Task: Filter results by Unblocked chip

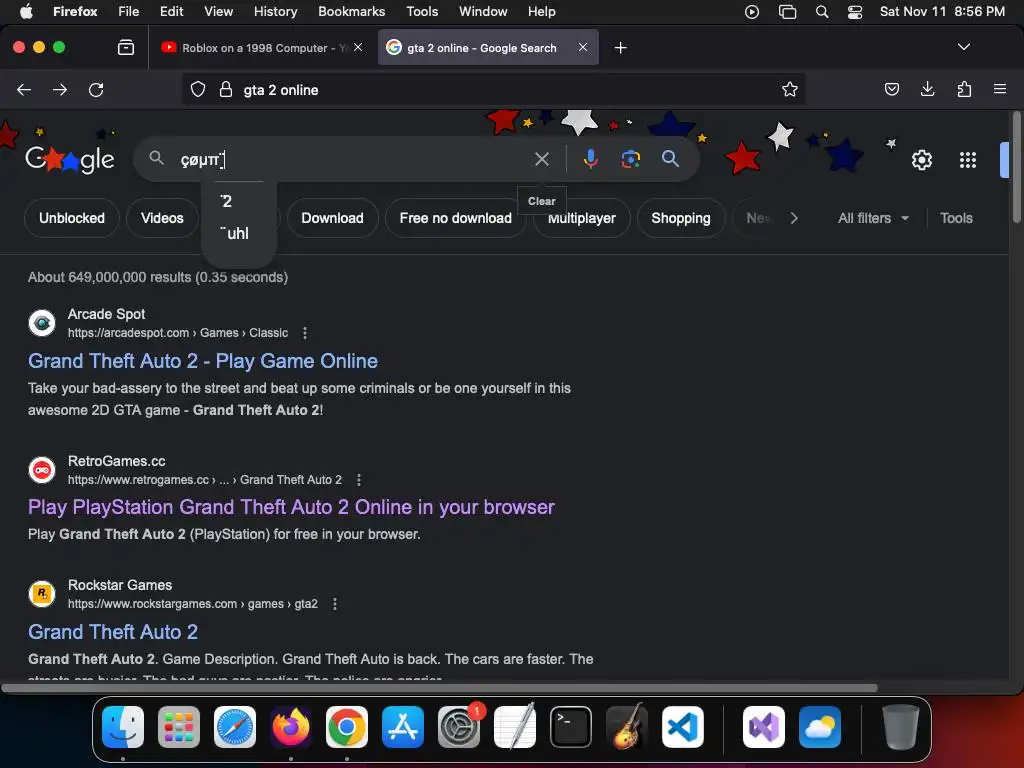Action: (x=72, y=218)
